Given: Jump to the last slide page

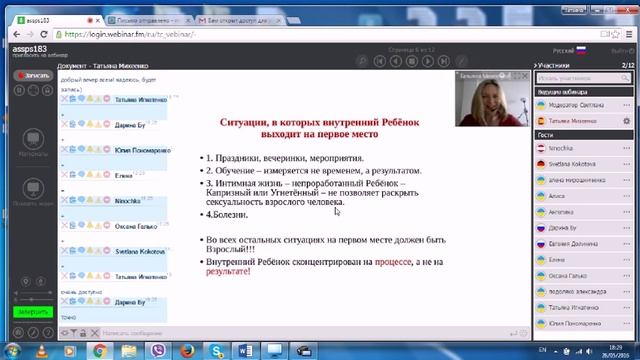Looking at the screenshot, I should [444, 61].
